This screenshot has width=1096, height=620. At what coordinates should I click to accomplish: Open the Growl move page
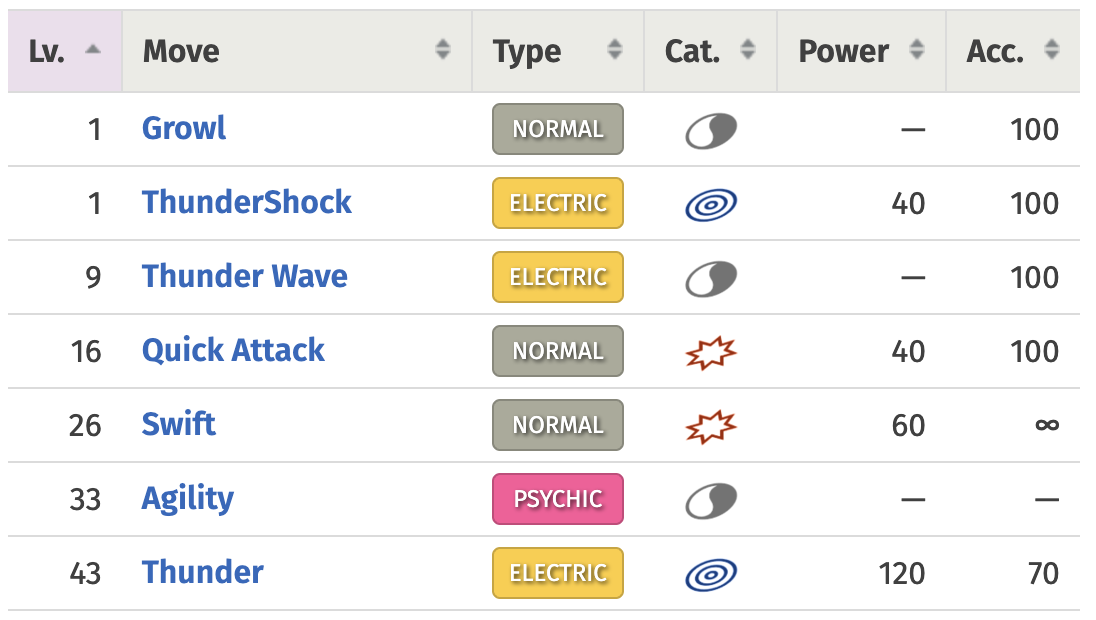pos(183,128)
